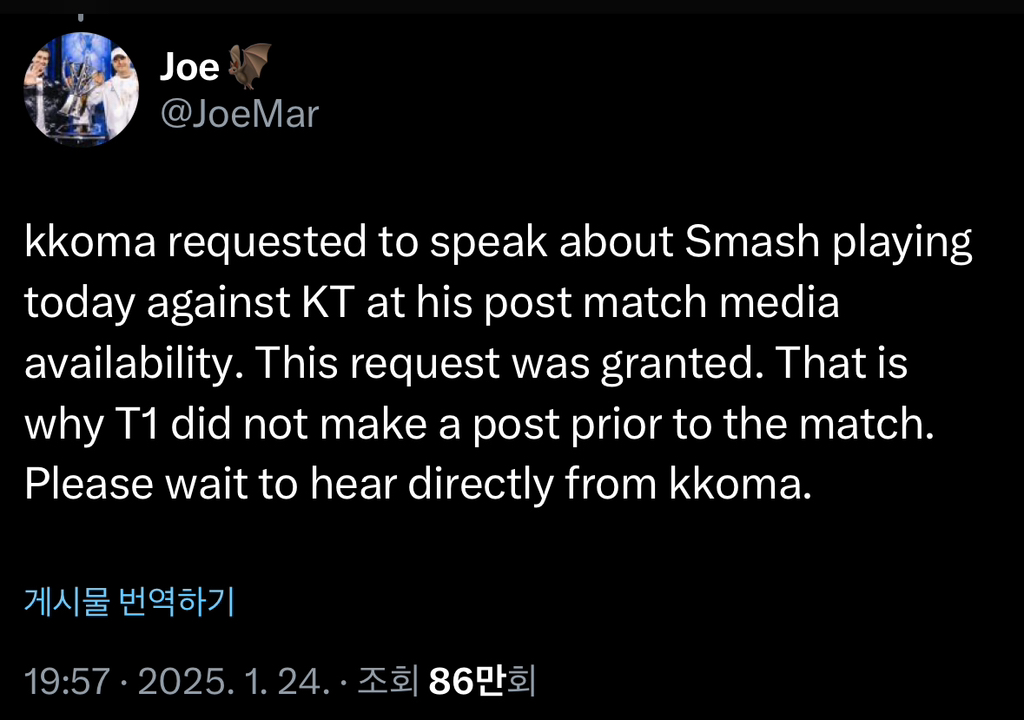1024x720 pixels.
Task: Translate the post via 게시물 번역하기
Action: (129, 602)
